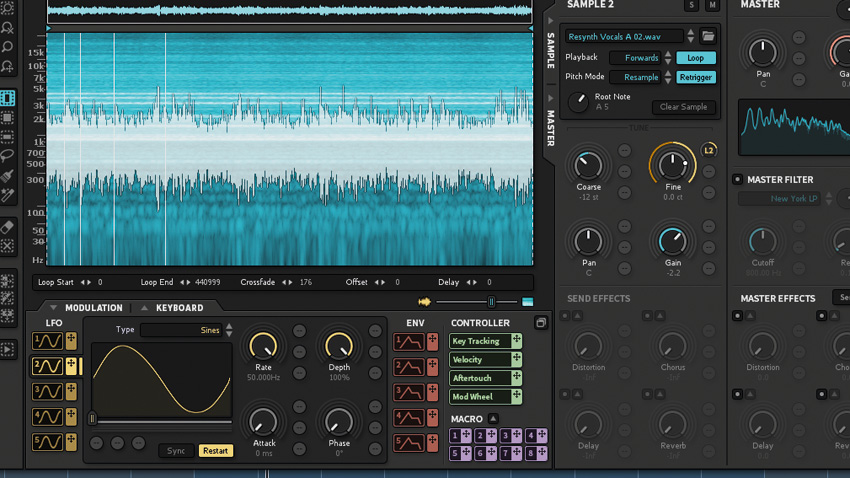
Task: Enable the Master Filter power toggle
Action: click(x=738, y=180)
